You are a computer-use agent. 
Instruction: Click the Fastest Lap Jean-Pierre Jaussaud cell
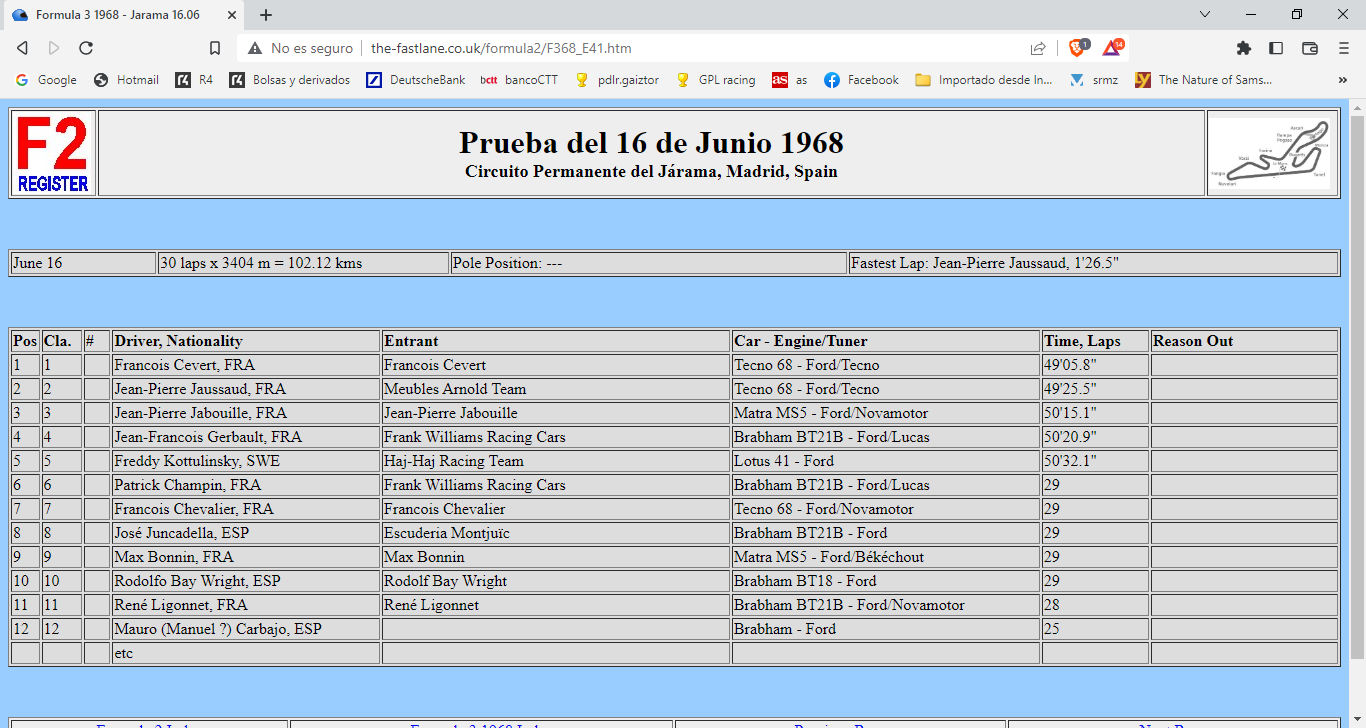coord(1093,263)
